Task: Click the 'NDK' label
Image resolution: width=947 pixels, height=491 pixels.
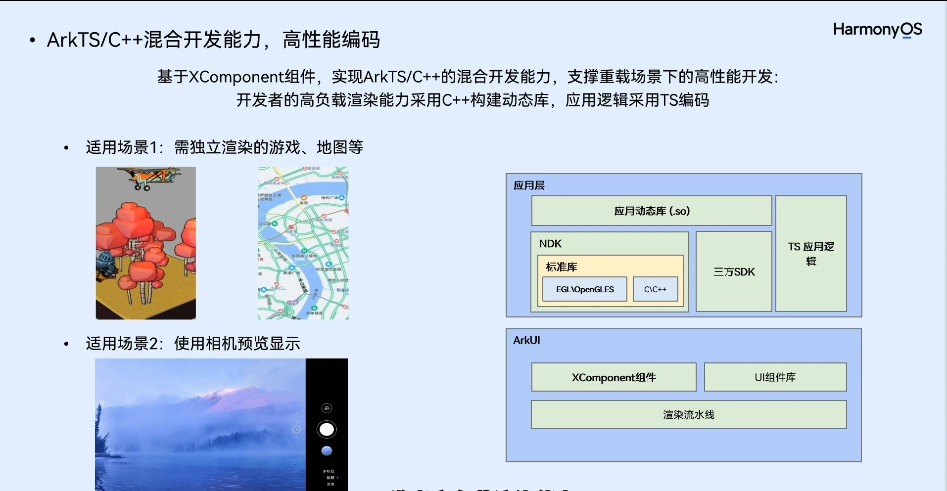Action: tap(550, 243)
